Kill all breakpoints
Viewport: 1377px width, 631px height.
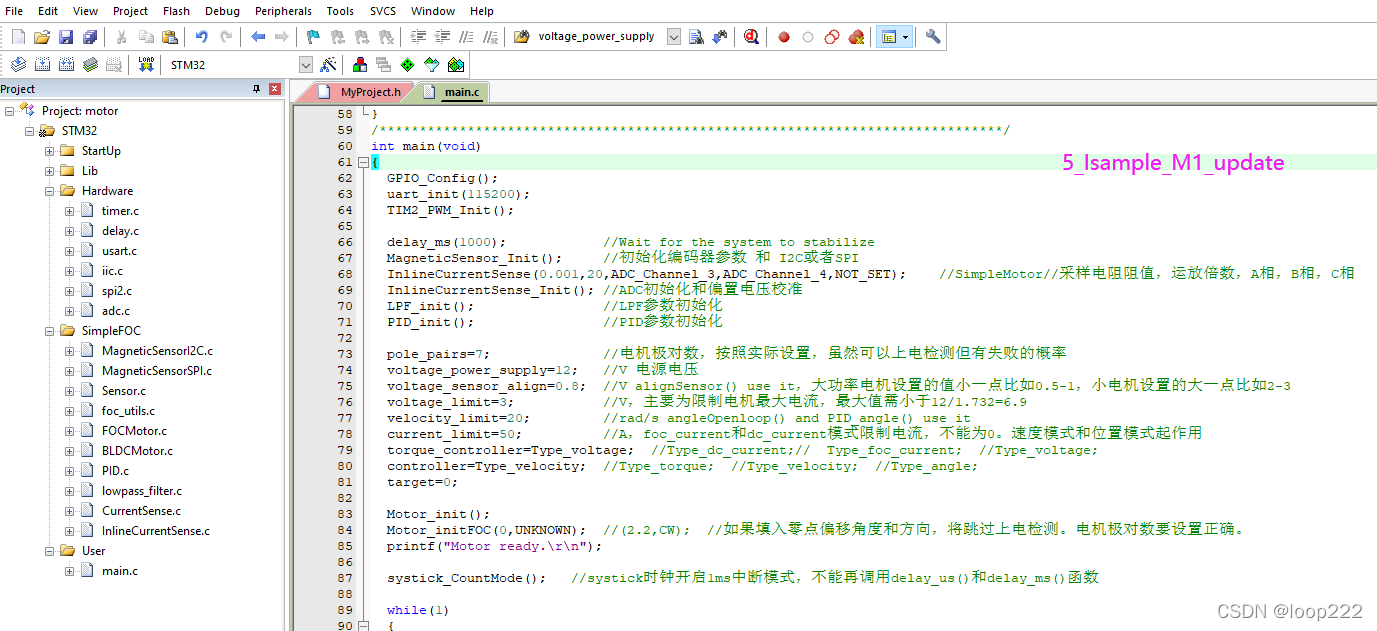(x=856, y=37)
